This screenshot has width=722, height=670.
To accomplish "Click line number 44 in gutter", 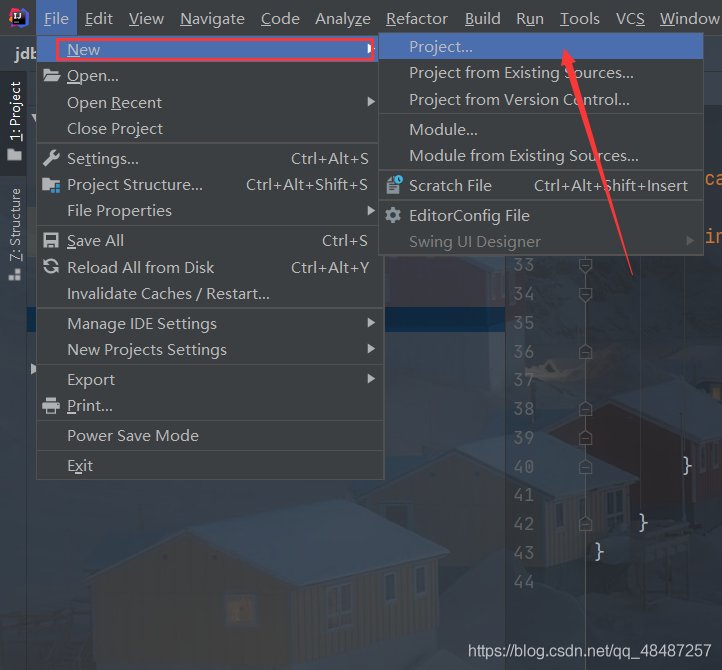I will [x=524, y=582].
